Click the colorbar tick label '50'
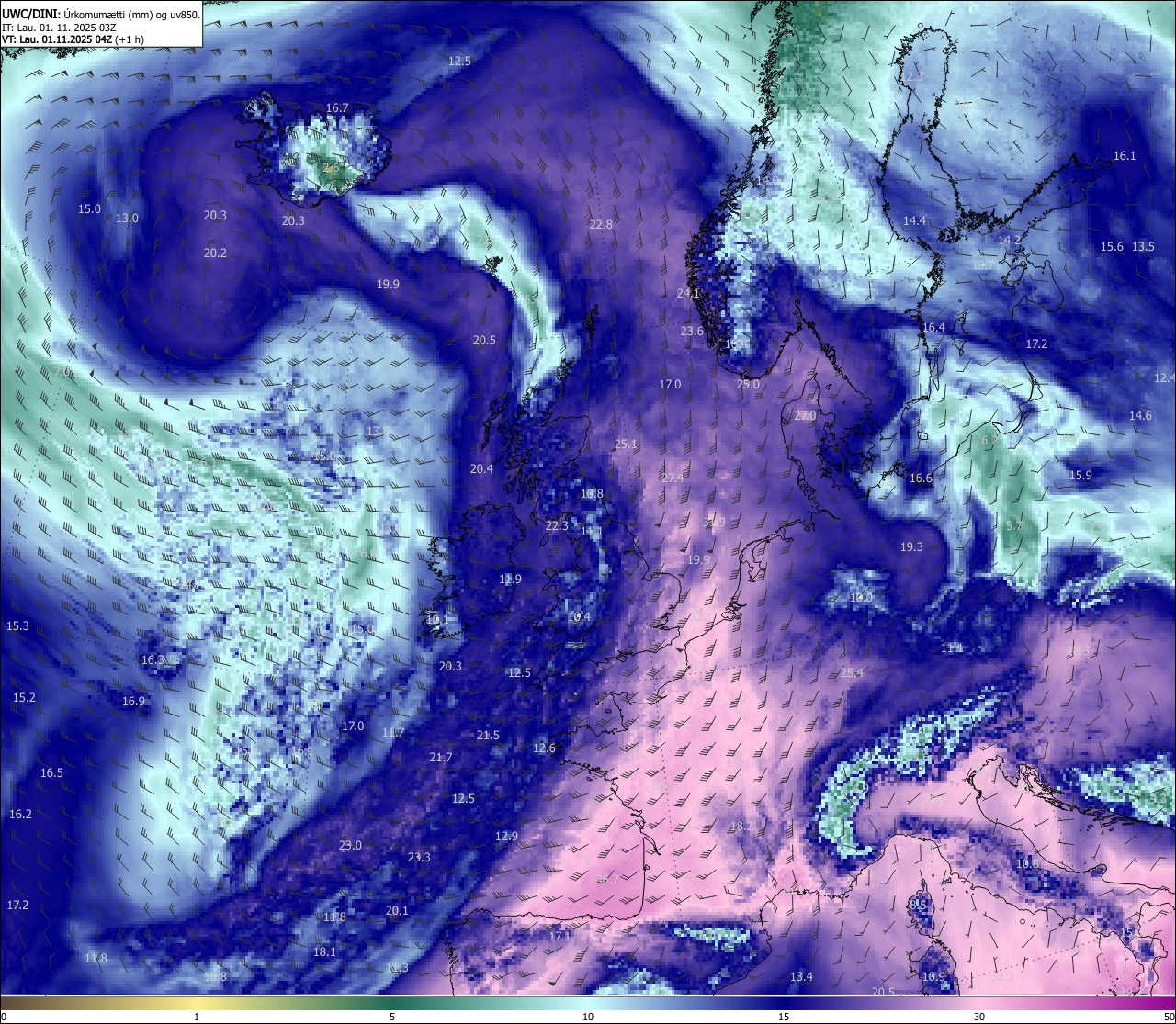The height and width of the screenshot is (1024, 1176). pyautogui.click(x=1169, y=1017)
